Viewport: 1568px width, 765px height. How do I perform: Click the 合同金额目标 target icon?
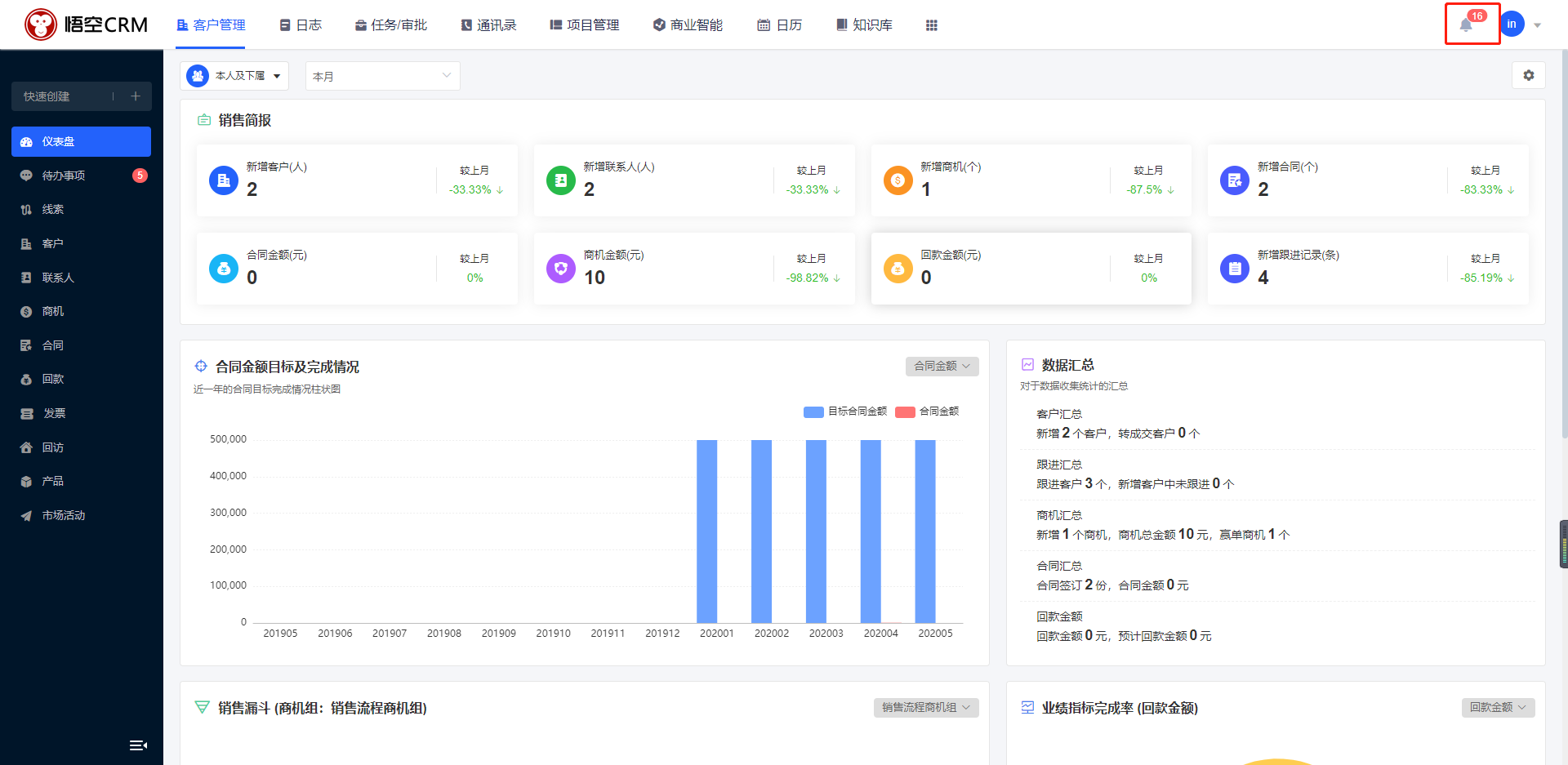201,367
